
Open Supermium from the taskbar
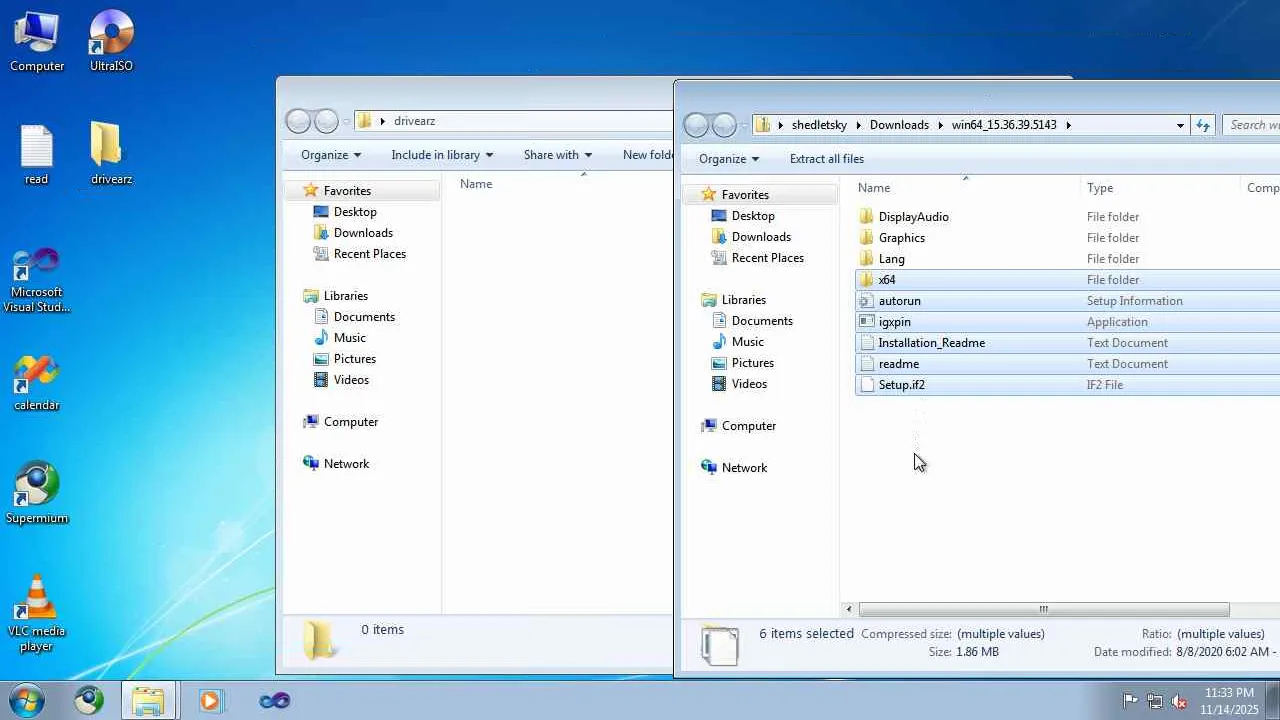tap(89, 700)
